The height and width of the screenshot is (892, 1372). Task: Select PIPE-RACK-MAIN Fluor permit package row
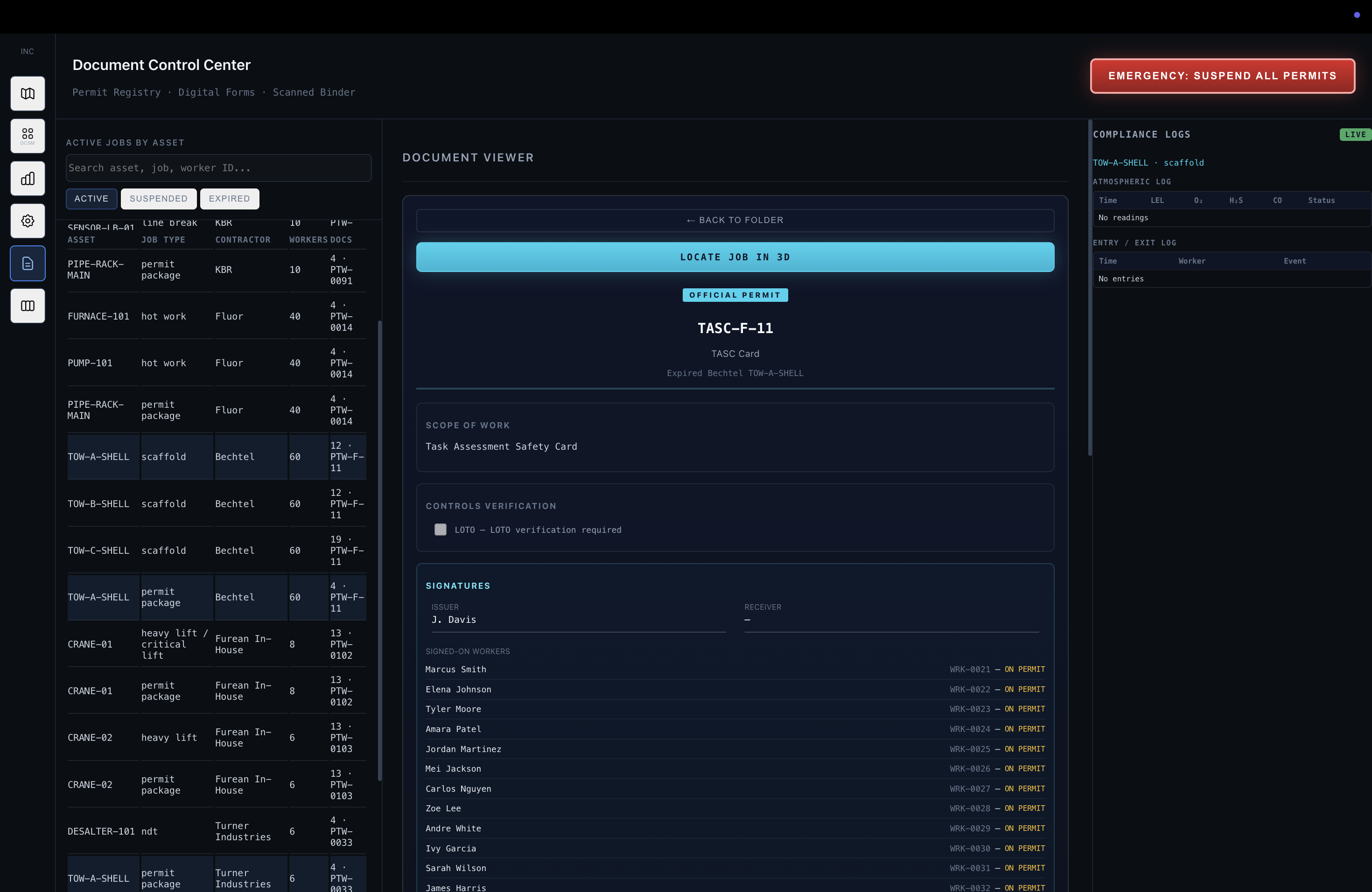pyautogui.click(x=217, y=410)
